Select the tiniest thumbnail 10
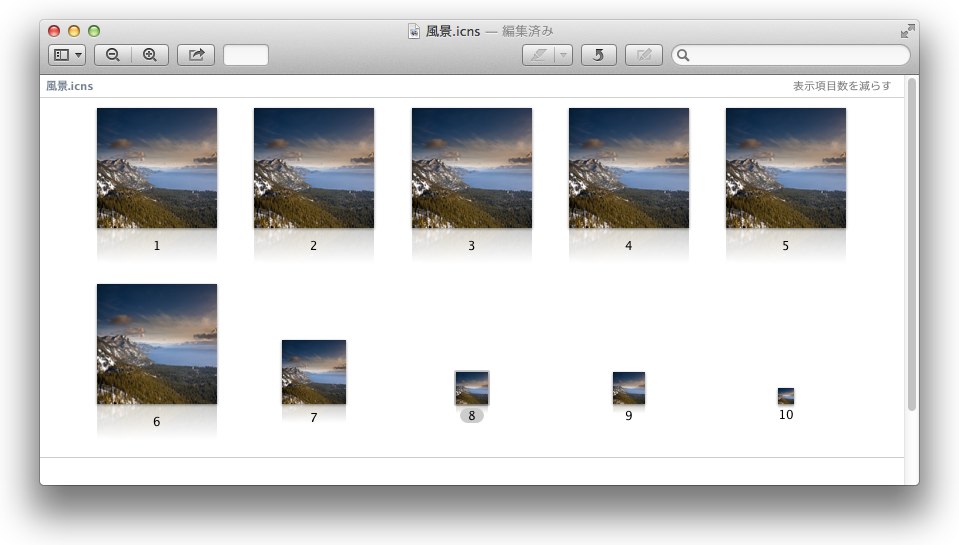 pyautogui.click(x=786, y=396)
